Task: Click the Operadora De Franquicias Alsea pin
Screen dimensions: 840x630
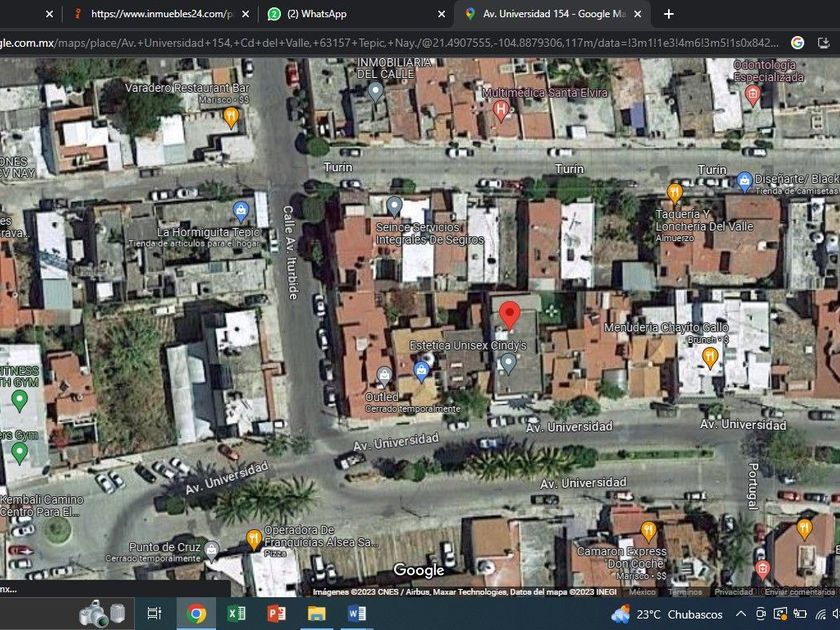Action: pos(254,540)
